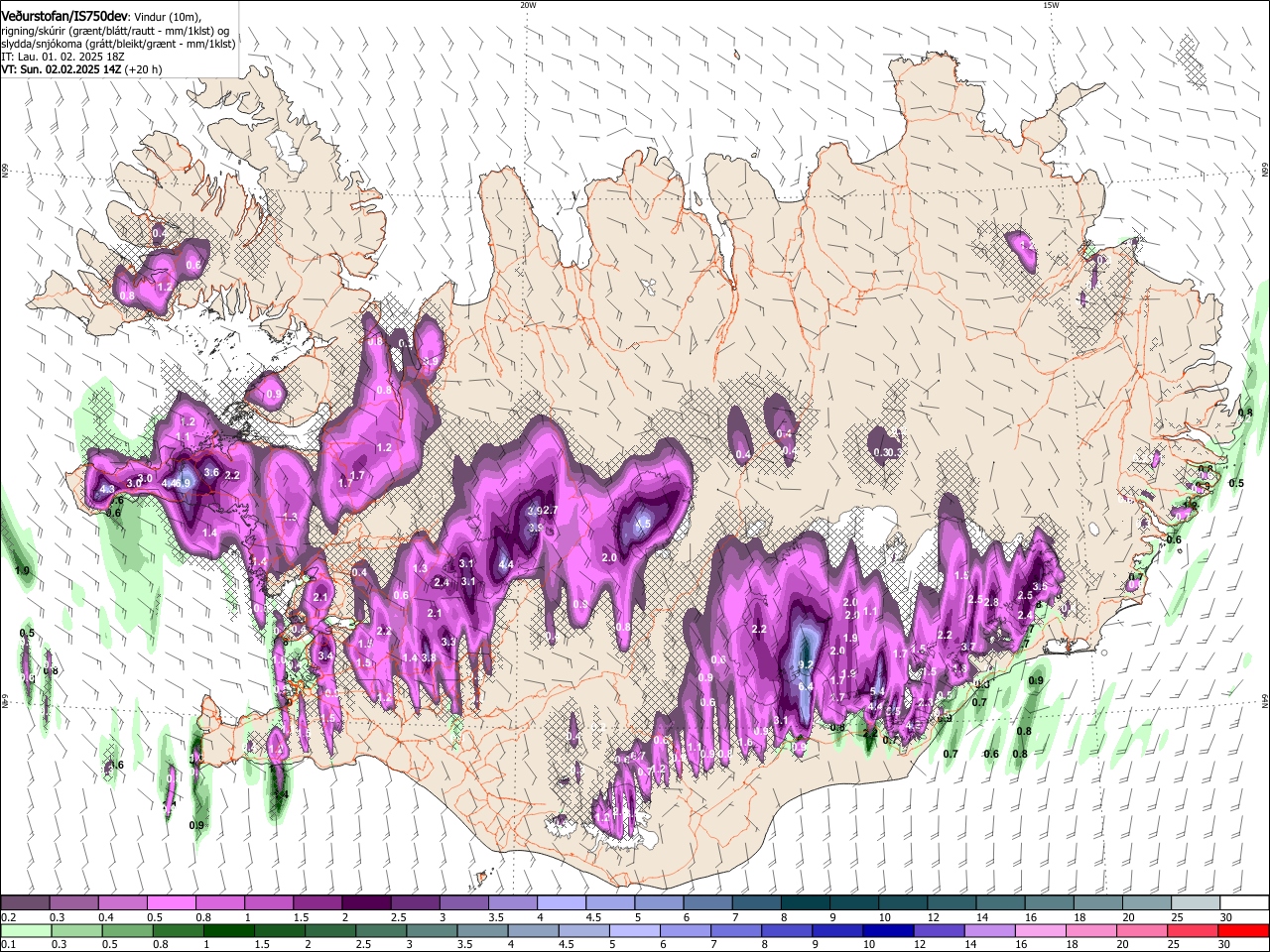
Task: Select the white swatch above 30 in grey scale
Action: 1244,903
